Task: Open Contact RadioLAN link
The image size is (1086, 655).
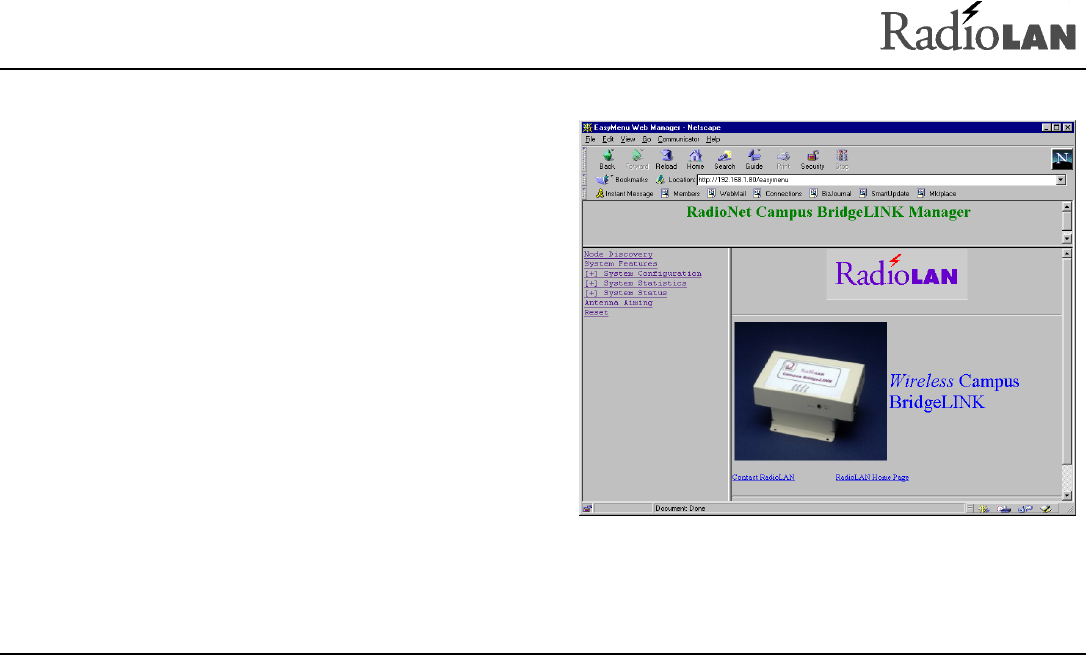Action: [x=763, y=477]
